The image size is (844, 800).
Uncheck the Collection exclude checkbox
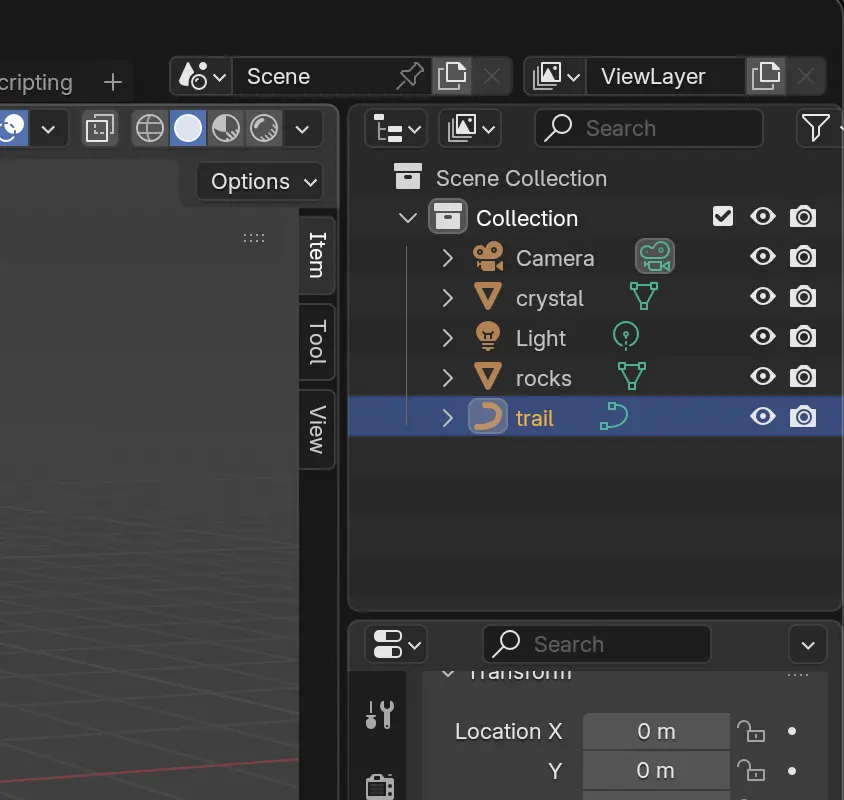tap(723, 217)
